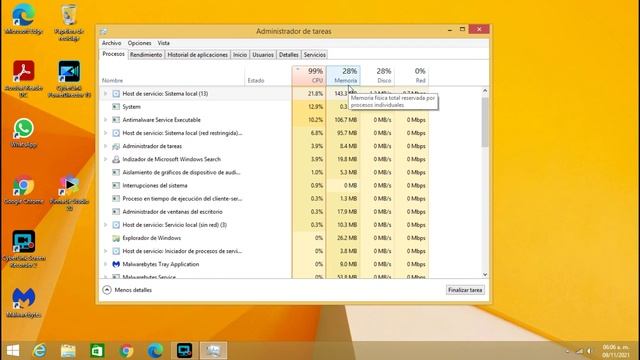Expand the Administrador de tareas process row

[106, 146]
